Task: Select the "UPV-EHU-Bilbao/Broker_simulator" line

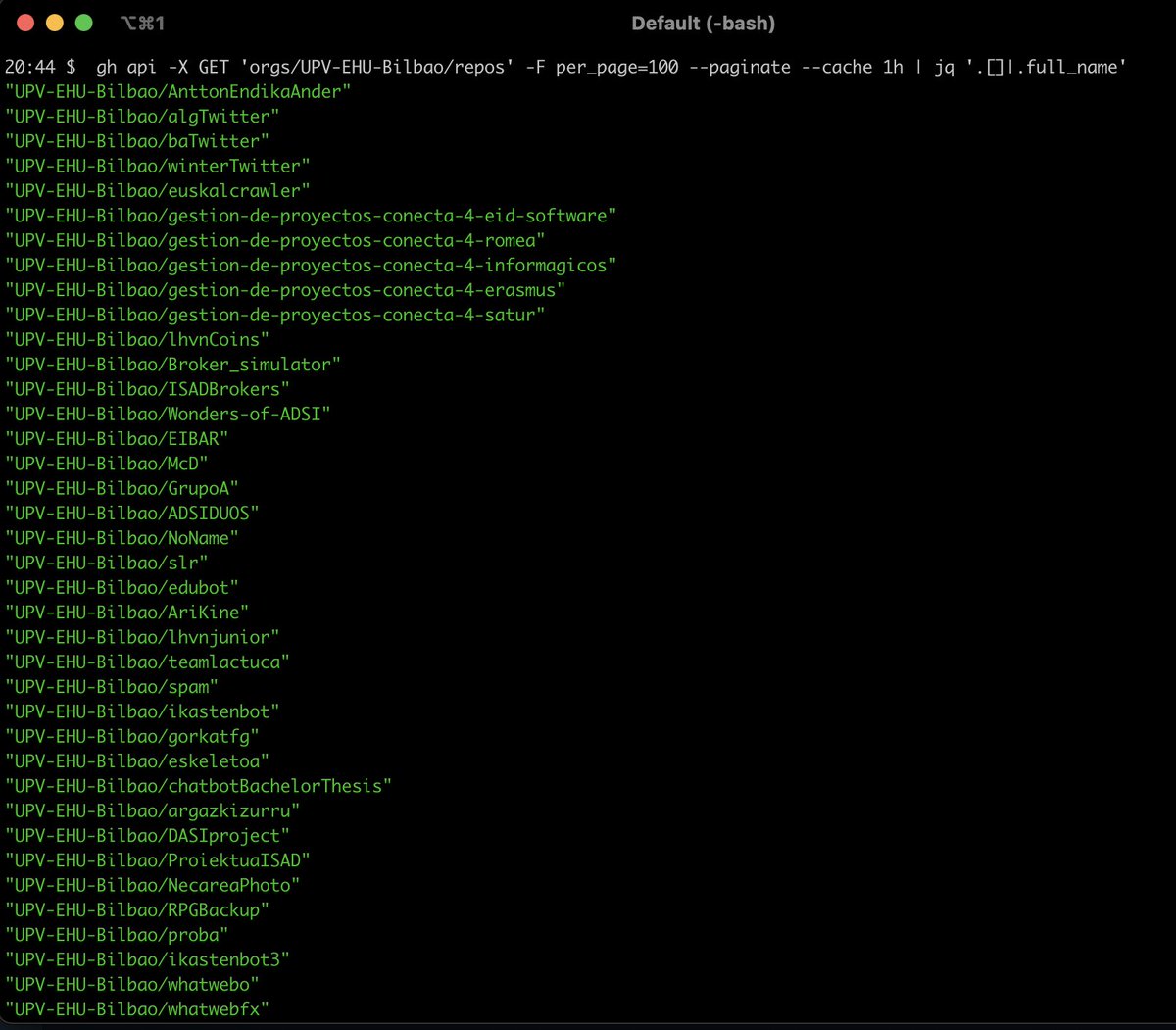Action: [173, 365]
